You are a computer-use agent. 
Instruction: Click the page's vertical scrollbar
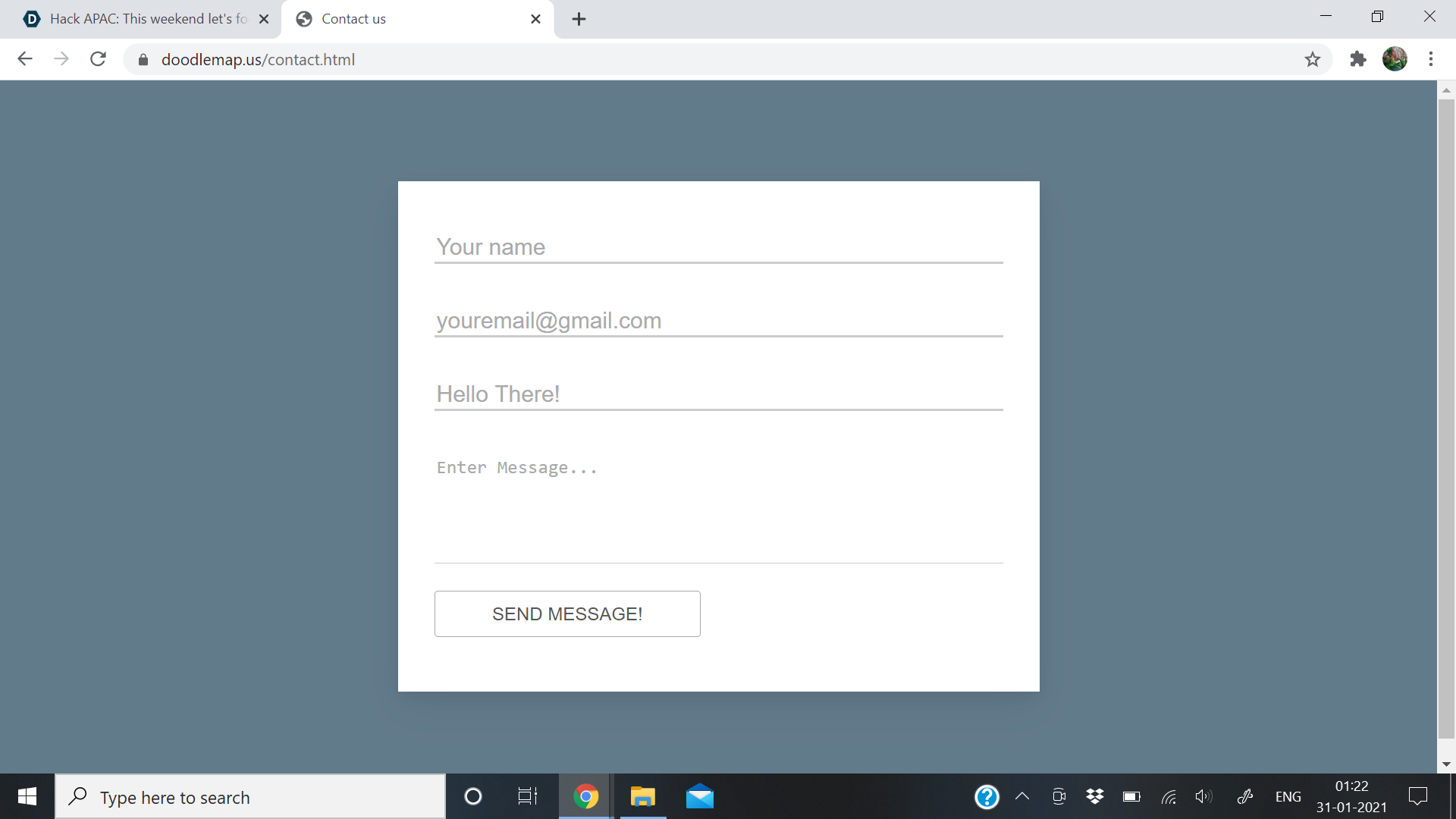point(1446,417)
